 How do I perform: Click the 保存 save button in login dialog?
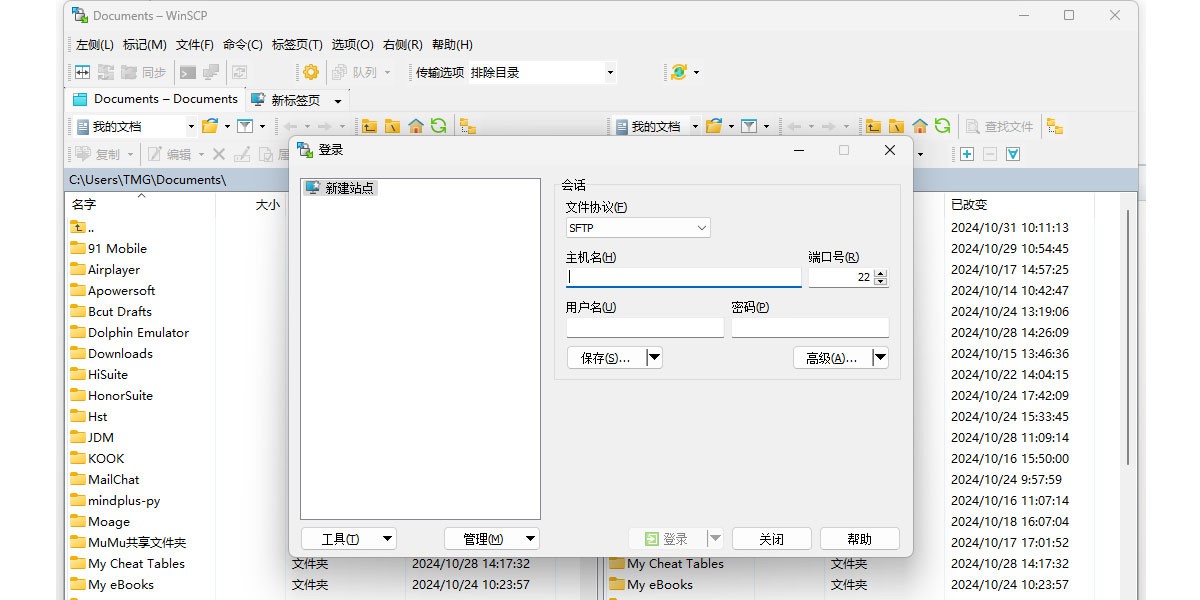coord(606,357)
